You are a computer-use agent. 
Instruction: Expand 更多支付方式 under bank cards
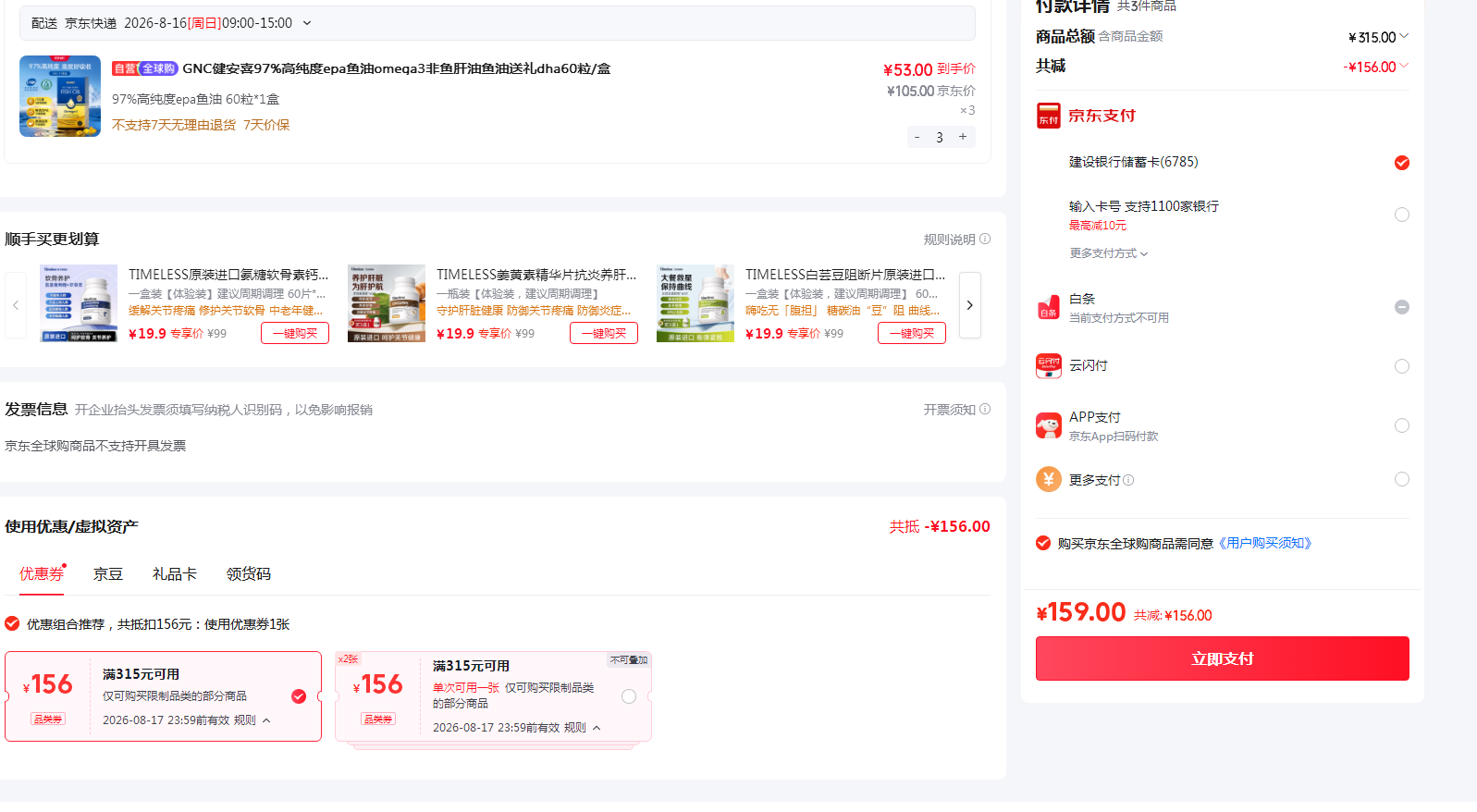click(x=1109, y=253)
